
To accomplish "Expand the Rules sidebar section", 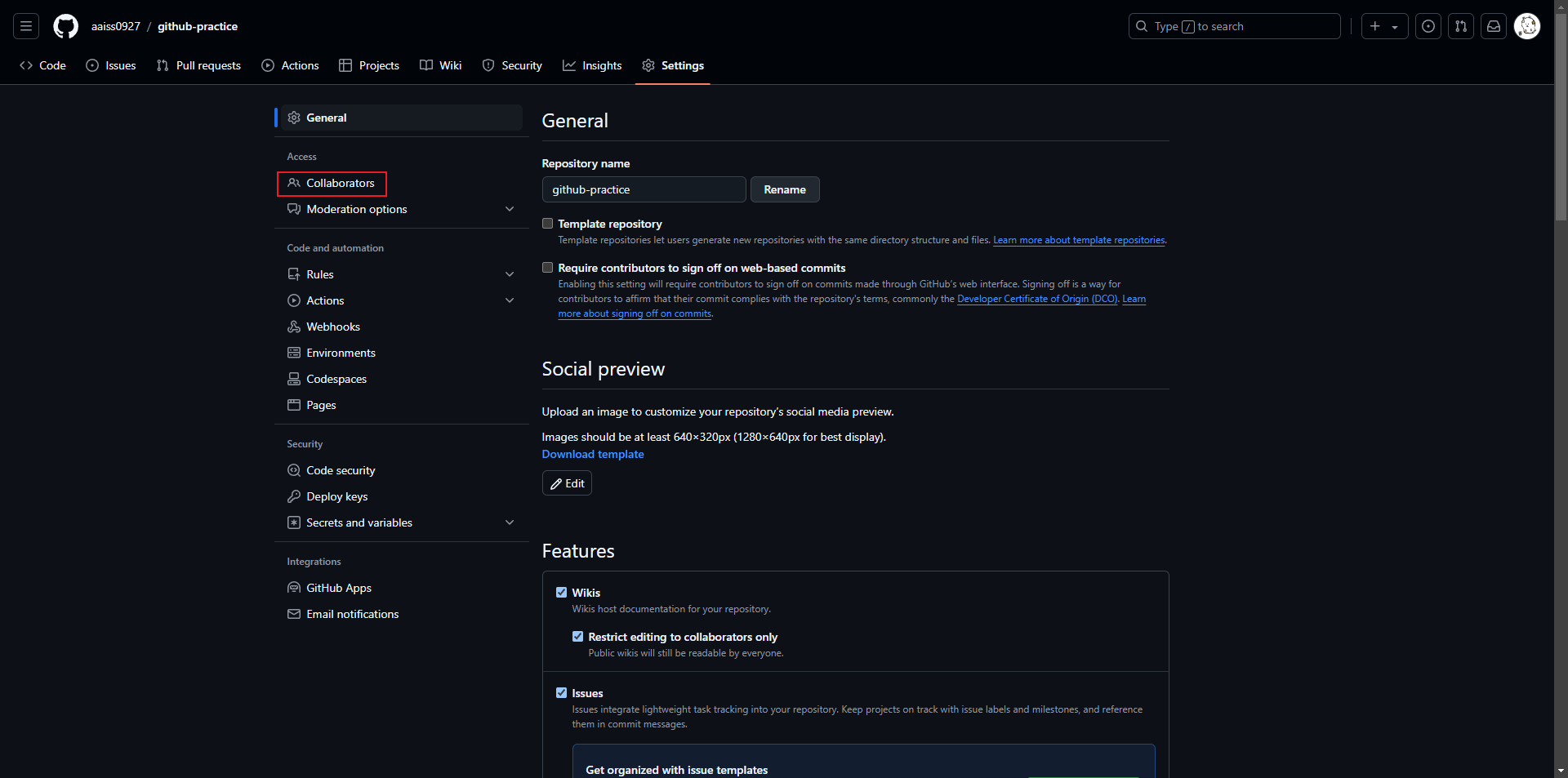I will coord(510,274).
